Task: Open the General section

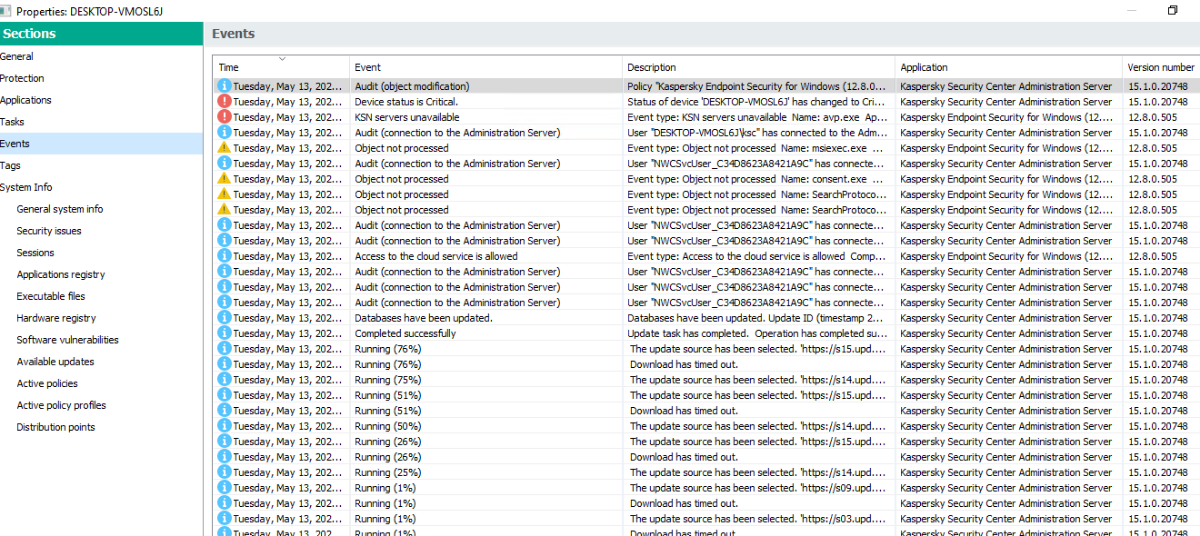Action: pos(17,57)
